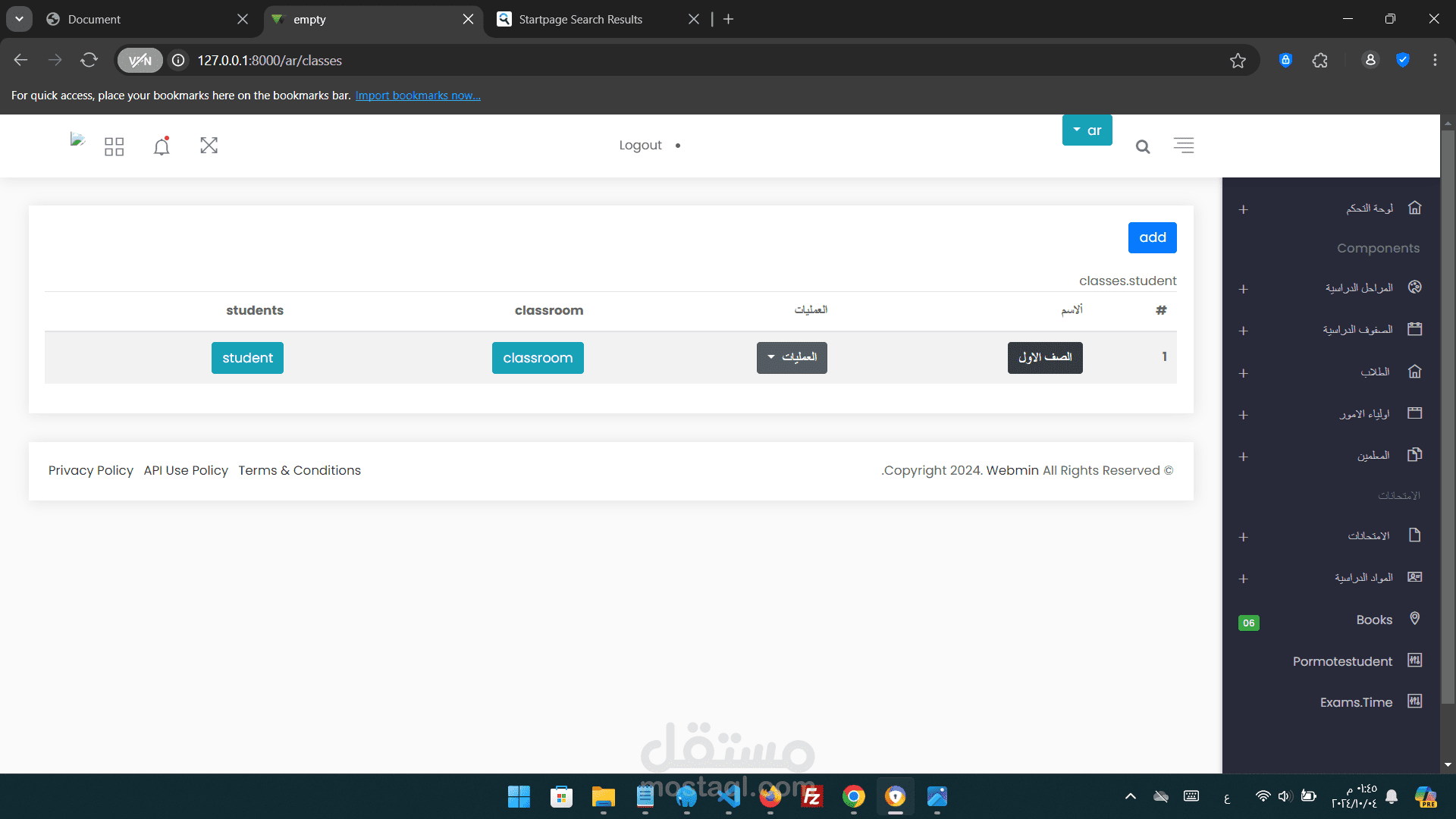The image size is (1456, 819).
Task: Switch to the Startpage Search Results tab
Action: coord(581,20)
